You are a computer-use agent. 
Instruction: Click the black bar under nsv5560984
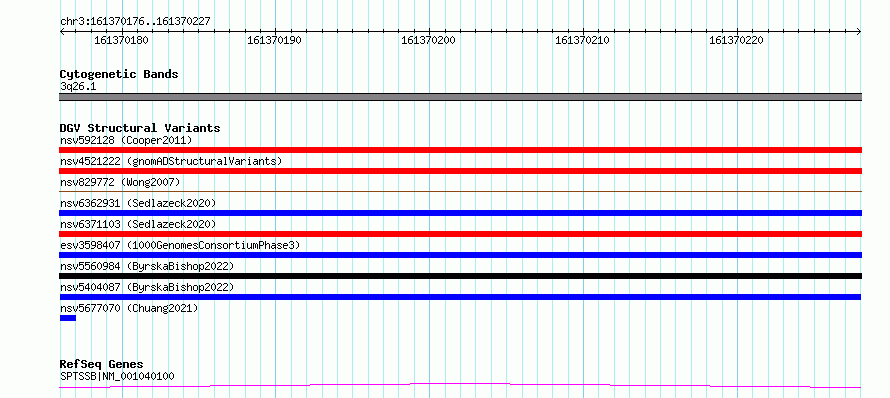pos(460,276)
